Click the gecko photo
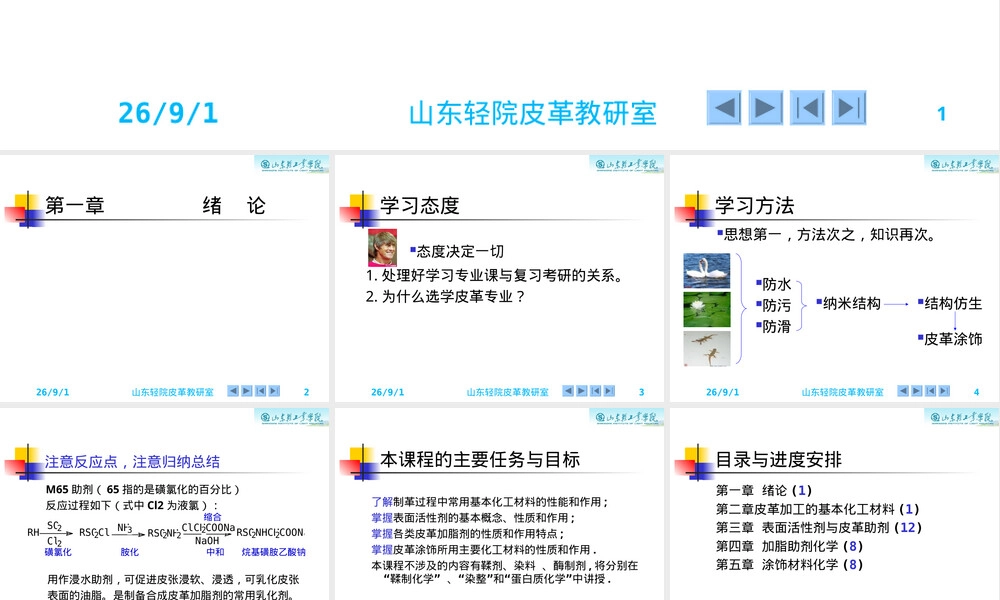The image size is (1000, 600). coord(707,349)
